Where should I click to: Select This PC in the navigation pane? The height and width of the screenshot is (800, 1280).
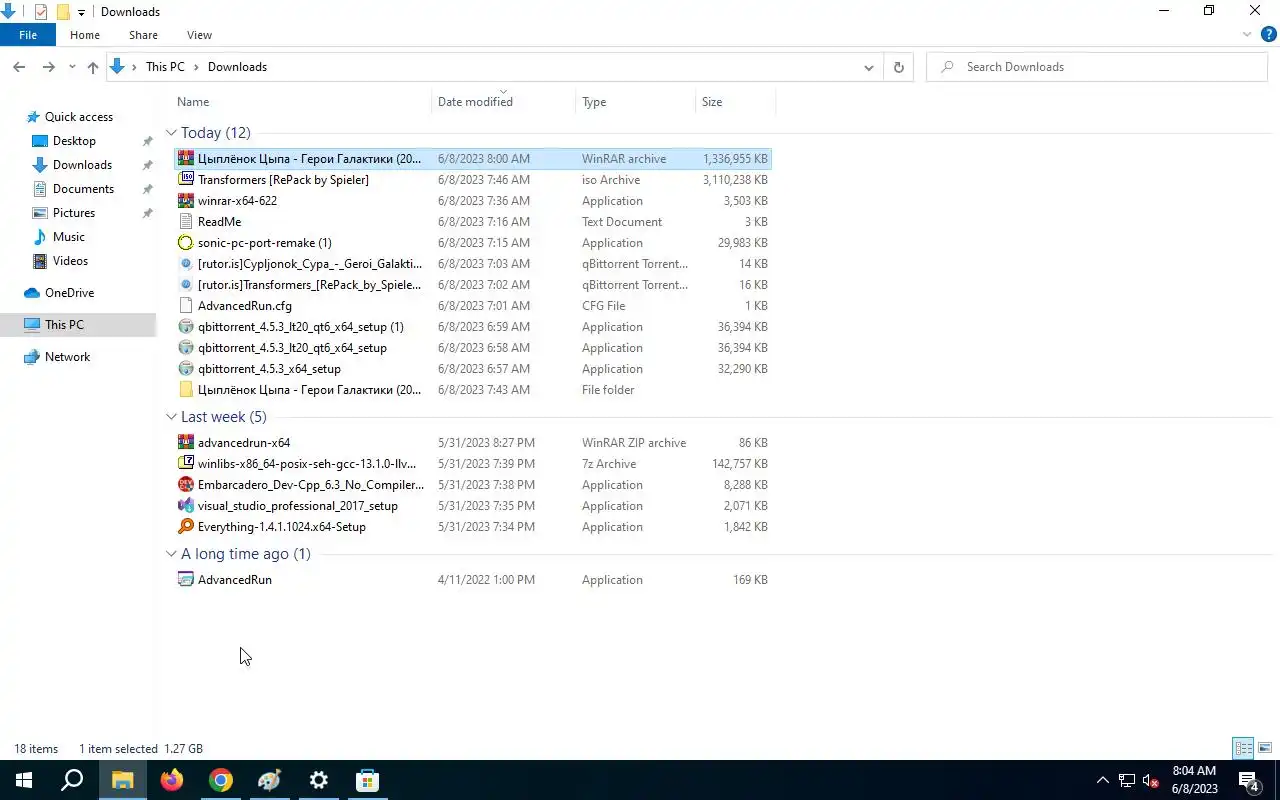pyautogui.click(x=64, y=325)
